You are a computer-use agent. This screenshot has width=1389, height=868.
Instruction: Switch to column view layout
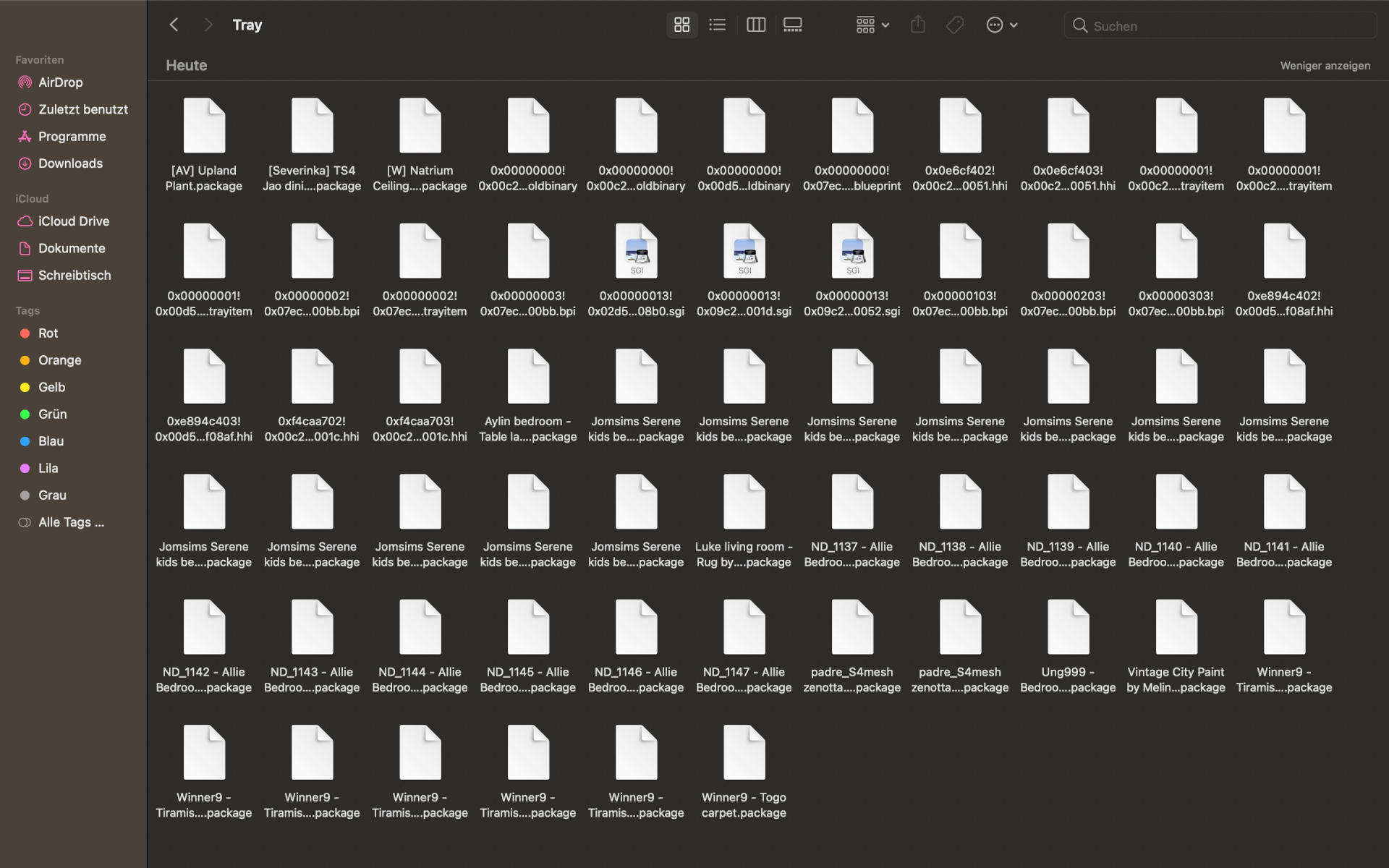(755, 24)
